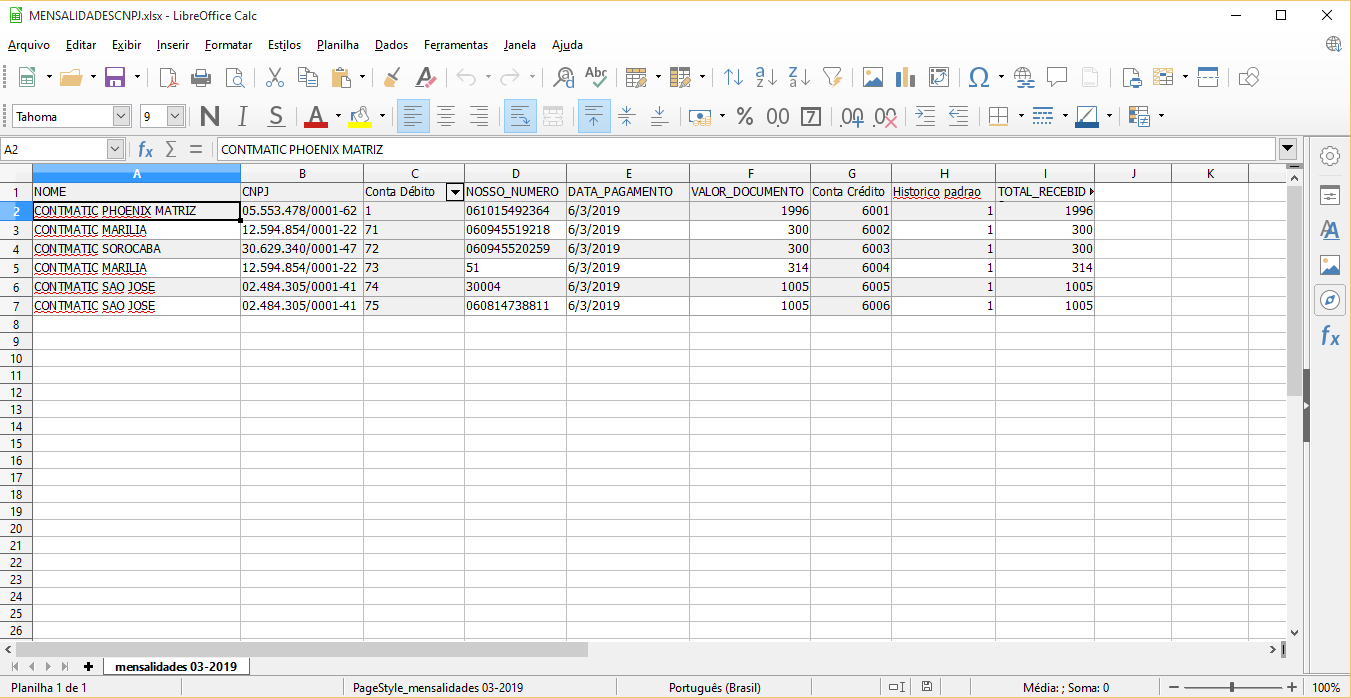Open Conta Débito filter dropdown
1351x698 pixels.
pyautogui.click(x=454, y=192)
